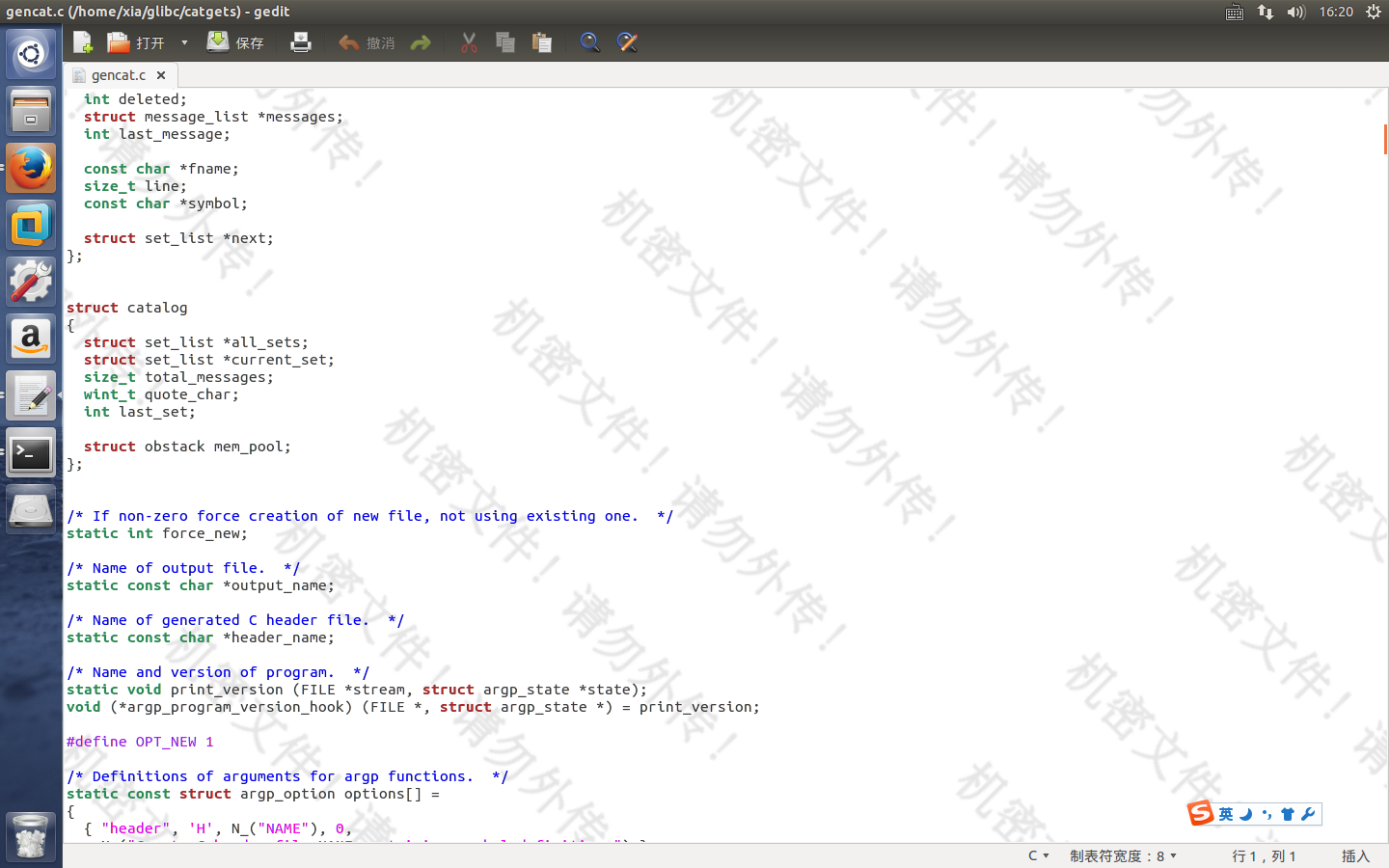The image size is (1389, 868).
Task: Open the Ubuntu Dash home
Action: tap(31, 53)
